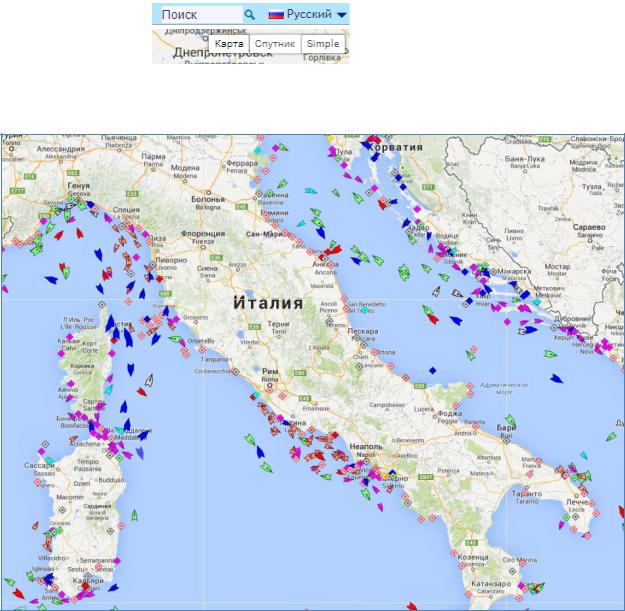Select the green ship west of Herceg Novi

tap(550, 354)
